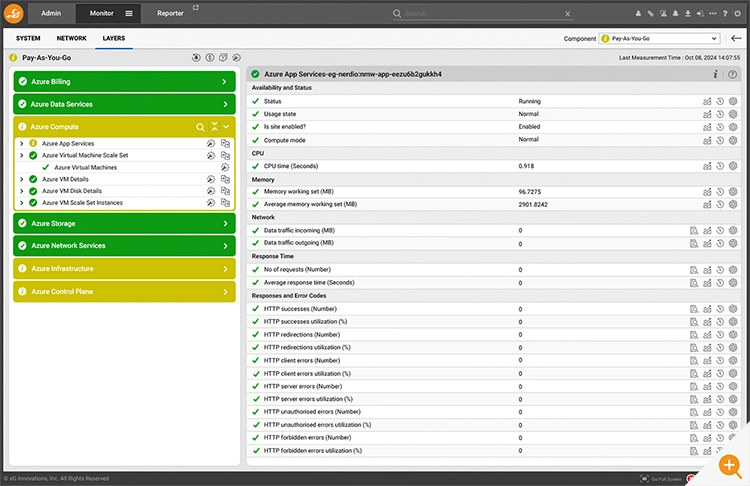
Task: Switch to the NETWORK tab
Action: point(71,38)
